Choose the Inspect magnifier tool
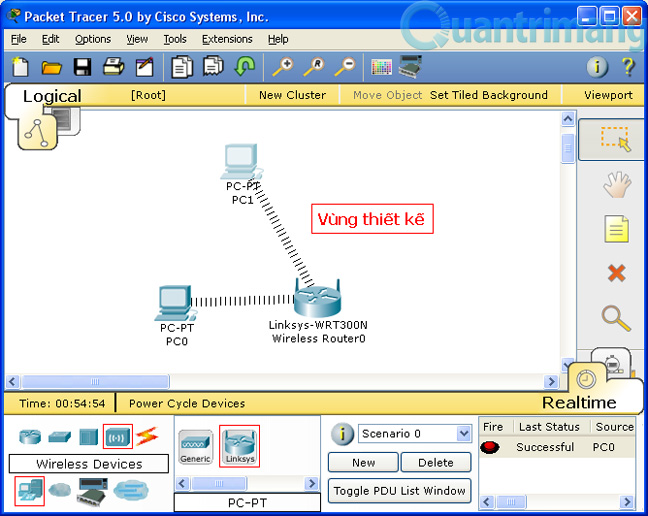This screenshot has height=516, width=648. point(615,319)
